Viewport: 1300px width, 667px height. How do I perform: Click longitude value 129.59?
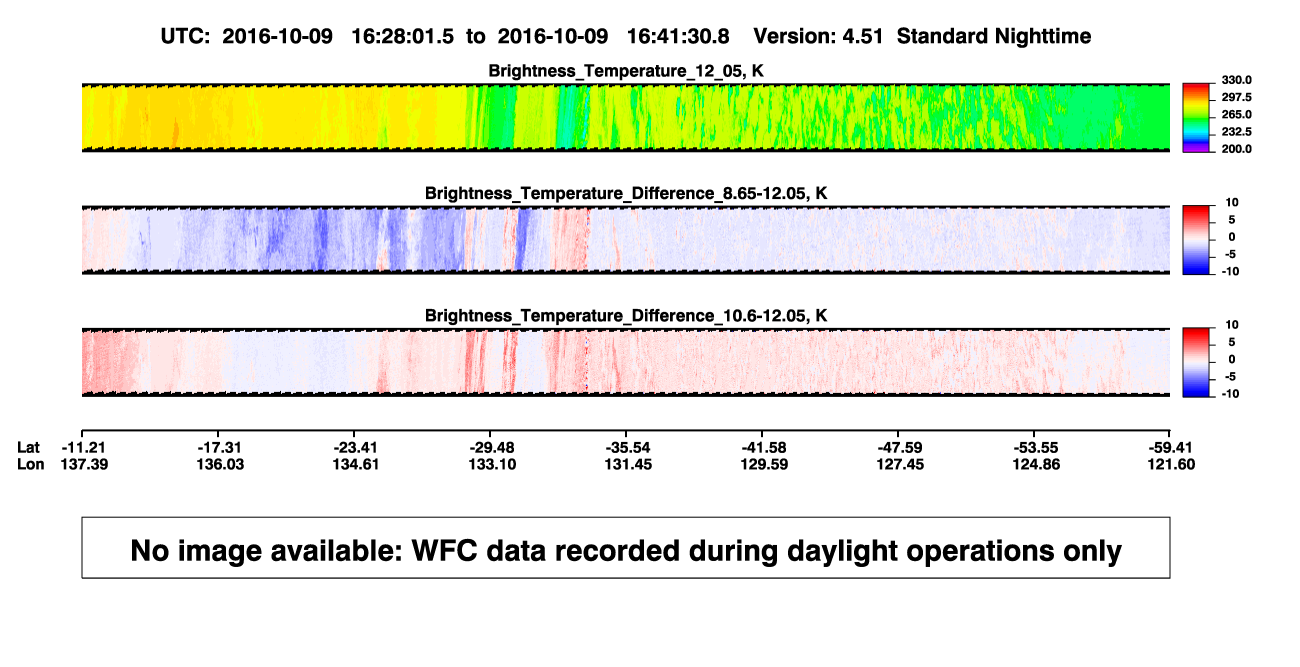coord(766,464)
